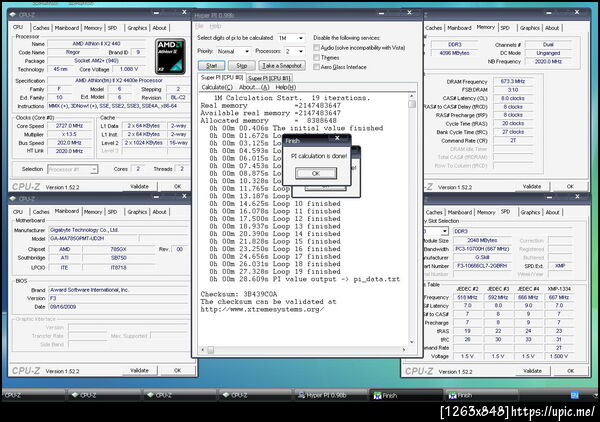Click the Checksum: 3B439C0A line
The width and height of the screenshot is (600, 422).
[x=239, y=294]
